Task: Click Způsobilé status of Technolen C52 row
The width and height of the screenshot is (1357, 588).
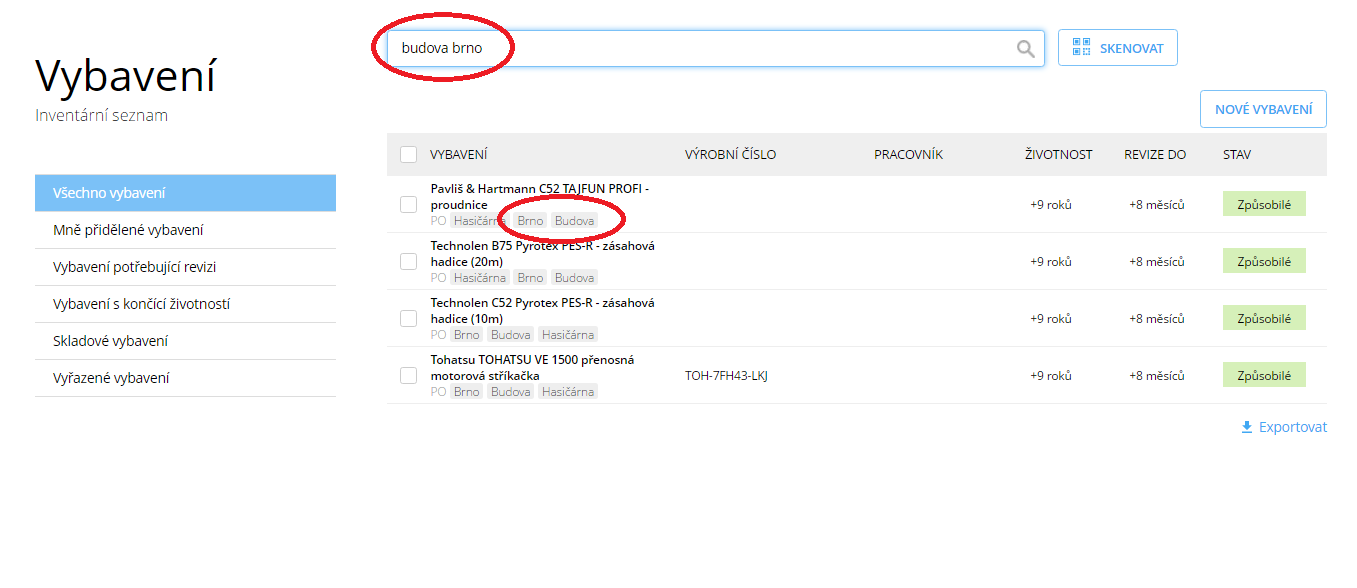Action: coord(1264,318)
